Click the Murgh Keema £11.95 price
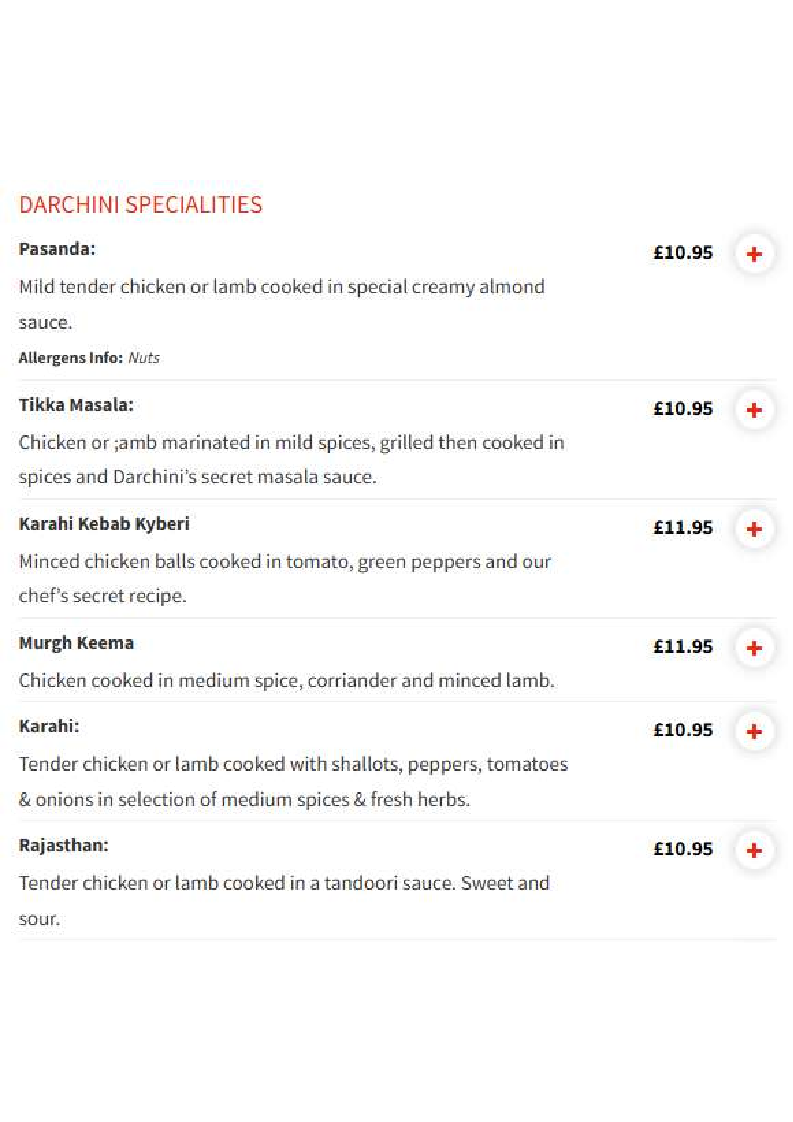Viewport: 793px width, 1122px height. point(683,646)
